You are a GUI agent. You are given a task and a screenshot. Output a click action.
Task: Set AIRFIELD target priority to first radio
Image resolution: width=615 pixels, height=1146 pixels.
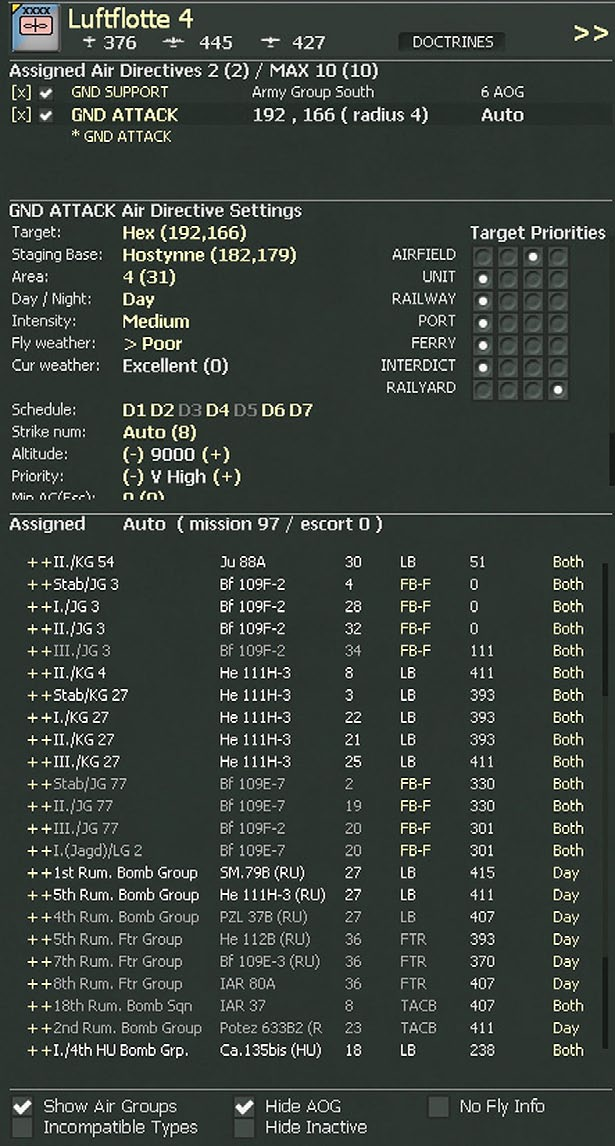tap(484, 256)
